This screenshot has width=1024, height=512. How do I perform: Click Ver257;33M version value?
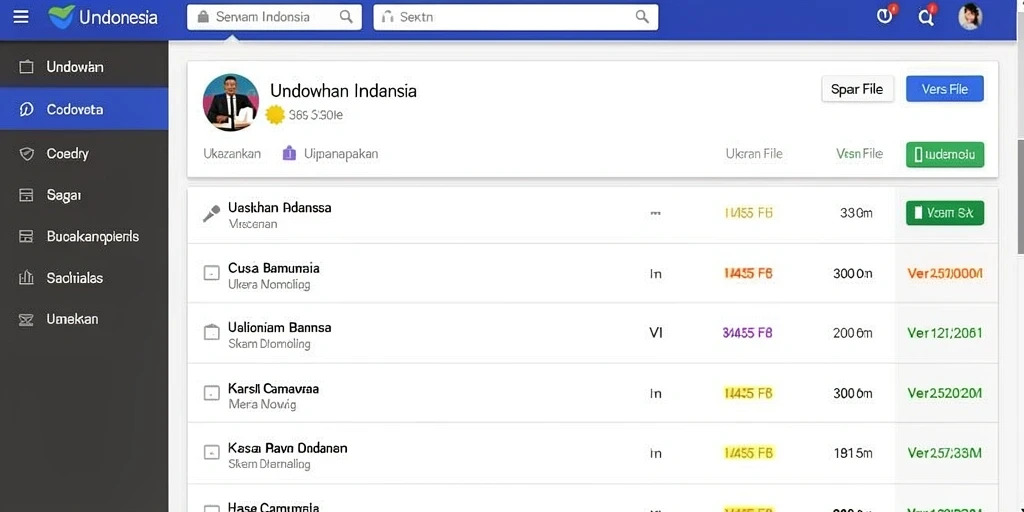[x=944, y=453]
